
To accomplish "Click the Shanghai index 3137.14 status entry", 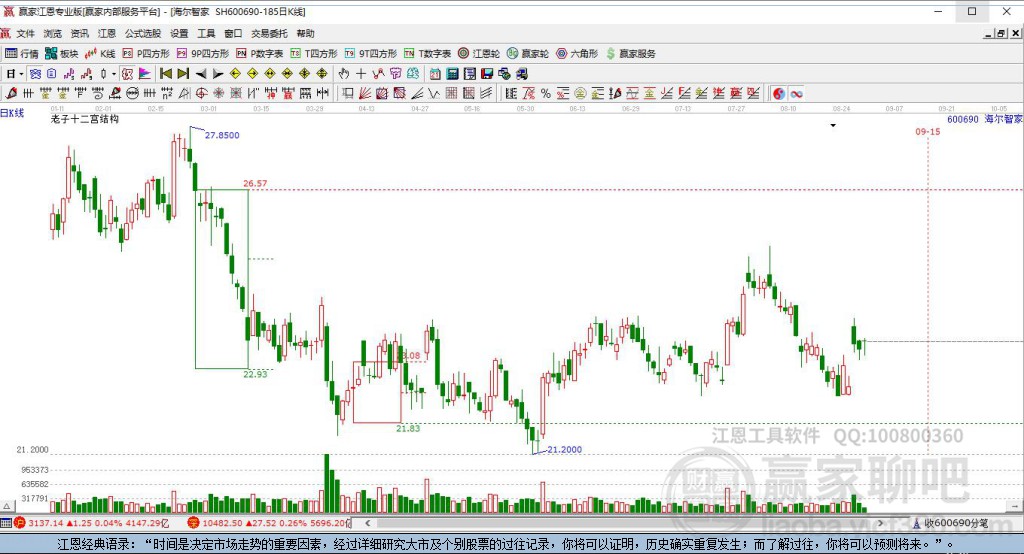I will (91, 523).
